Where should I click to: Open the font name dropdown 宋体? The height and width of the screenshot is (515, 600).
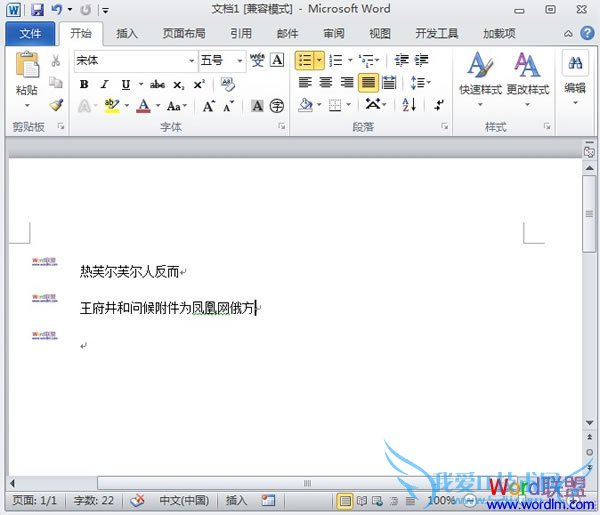tap(191, 60)
